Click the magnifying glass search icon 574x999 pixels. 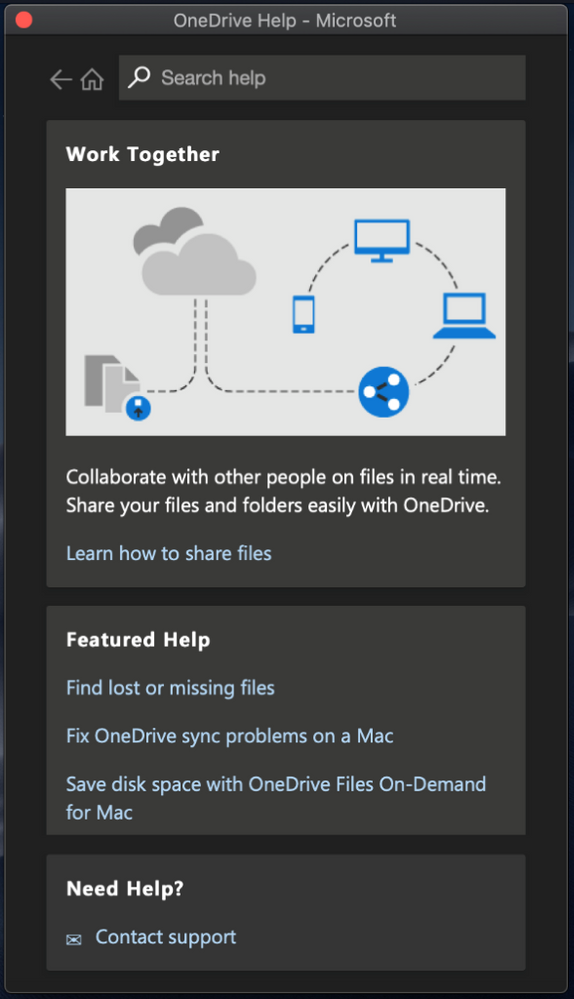pos(139,78)
